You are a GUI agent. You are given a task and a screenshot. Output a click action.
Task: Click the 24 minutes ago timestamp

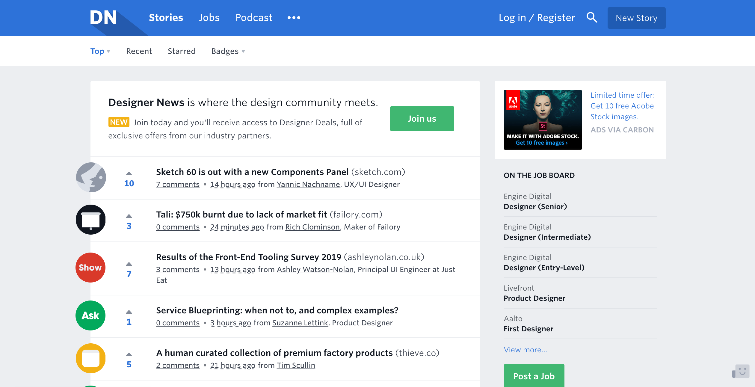[237, 227]
